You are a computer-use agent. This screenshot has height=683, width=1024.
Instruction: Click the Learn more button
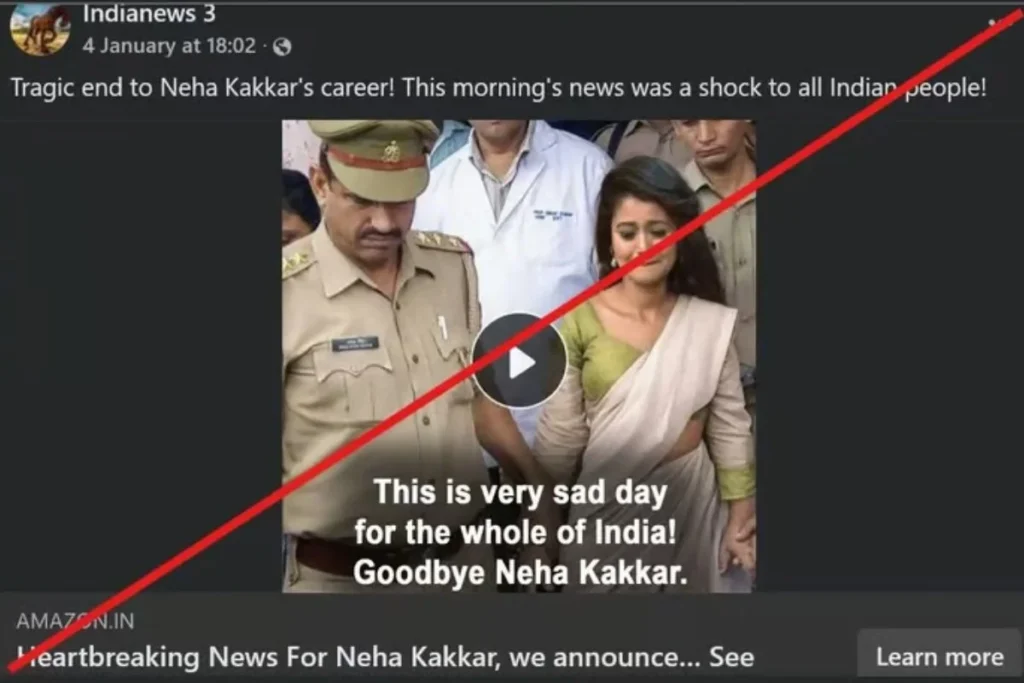[x=939, y=656]
